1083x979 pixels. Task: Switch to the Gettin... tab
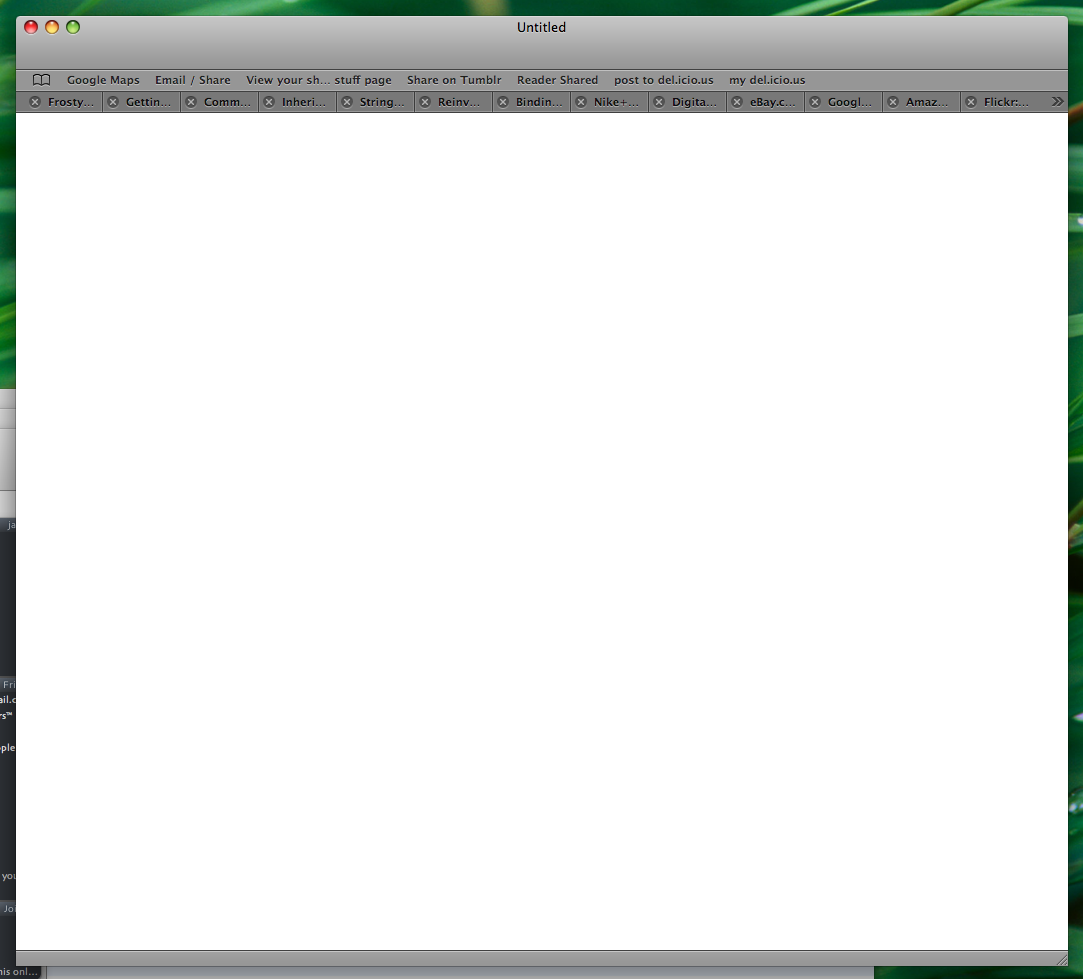149,102
